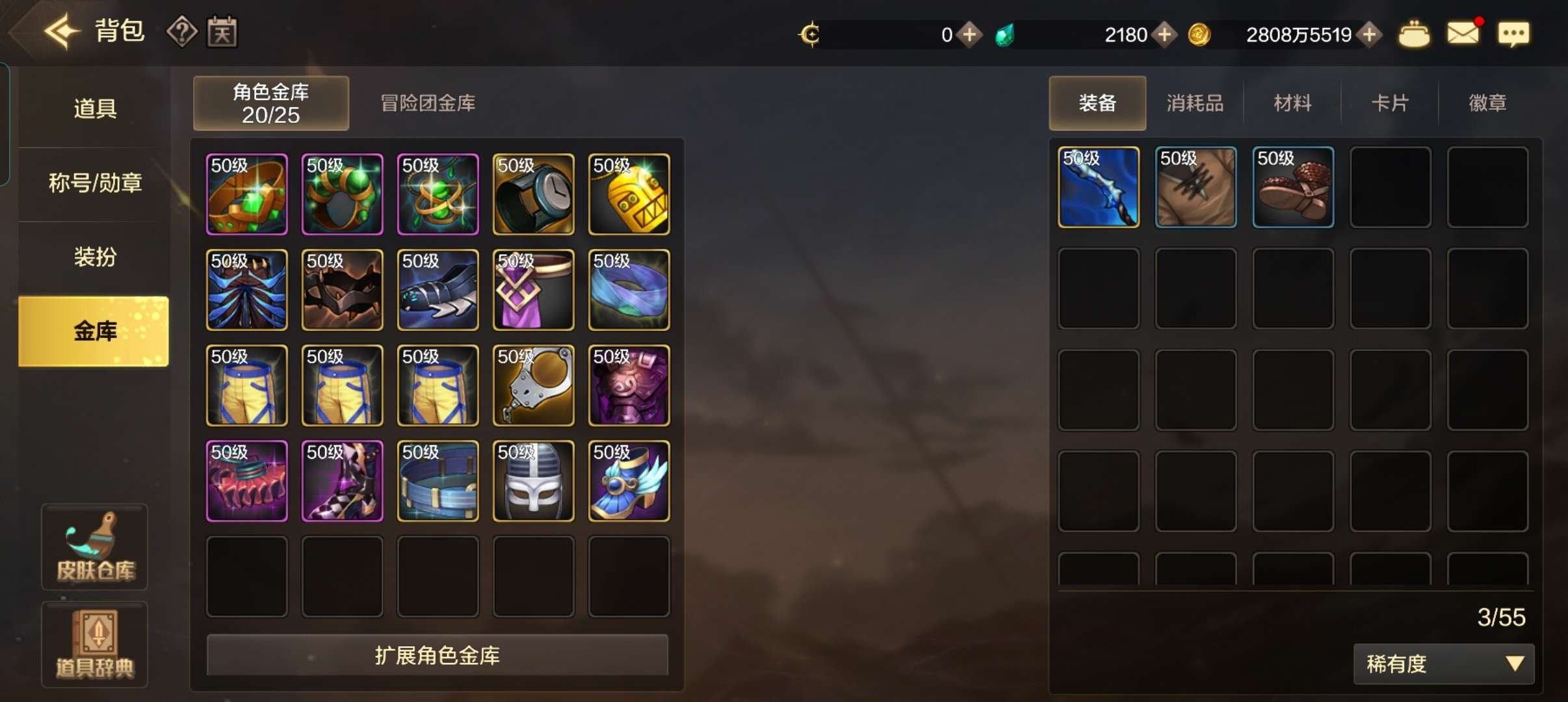Image resolution: width=1568 pixels, height=702 pixels.
Task: Open the 道具辞典 item dictionary
Action: coord(95,644)
